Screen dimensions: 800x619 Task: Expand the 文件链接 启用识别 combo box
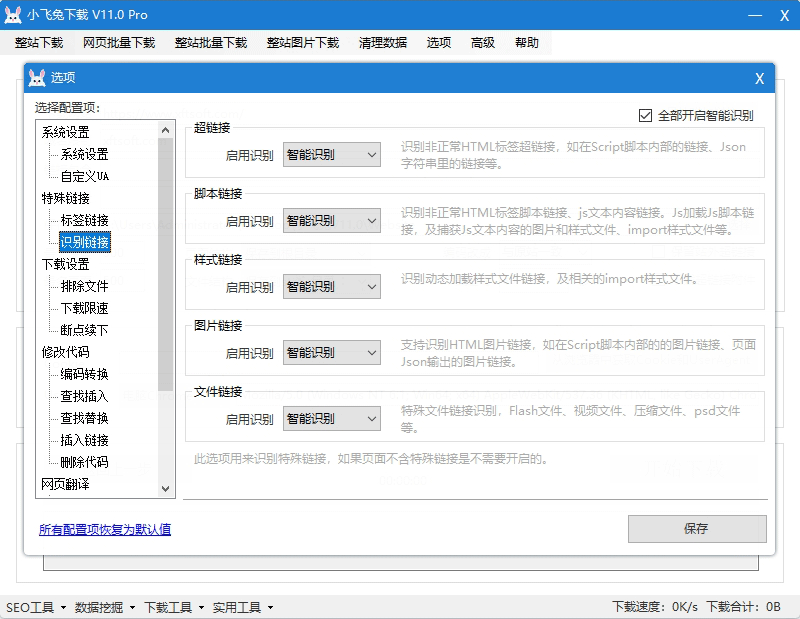click(331, 419)
